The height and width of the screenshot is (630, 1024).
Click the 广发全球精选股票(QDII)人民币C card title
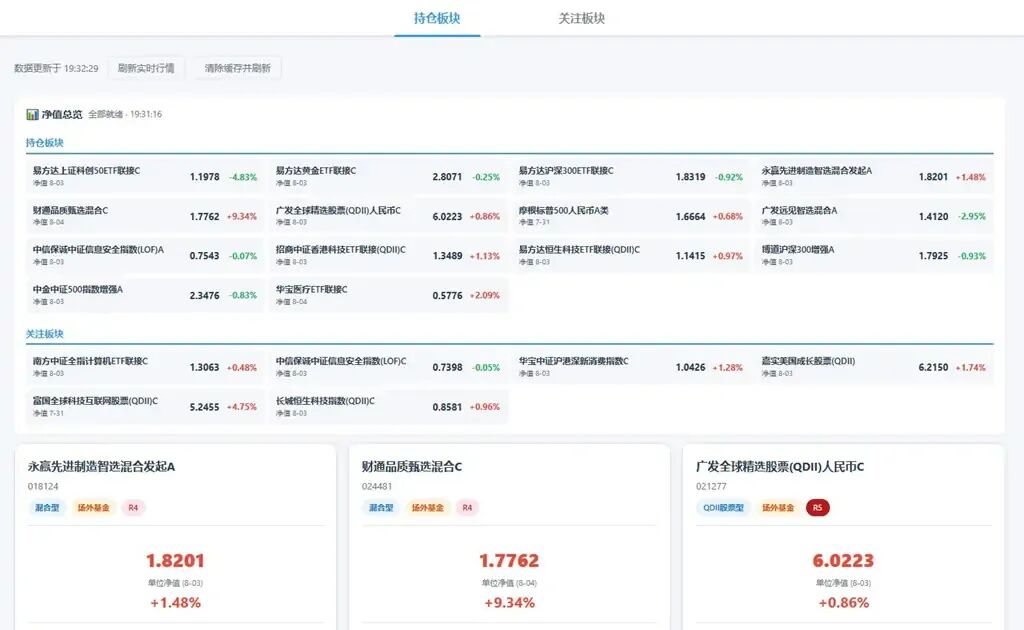click(x=780, y=467)
